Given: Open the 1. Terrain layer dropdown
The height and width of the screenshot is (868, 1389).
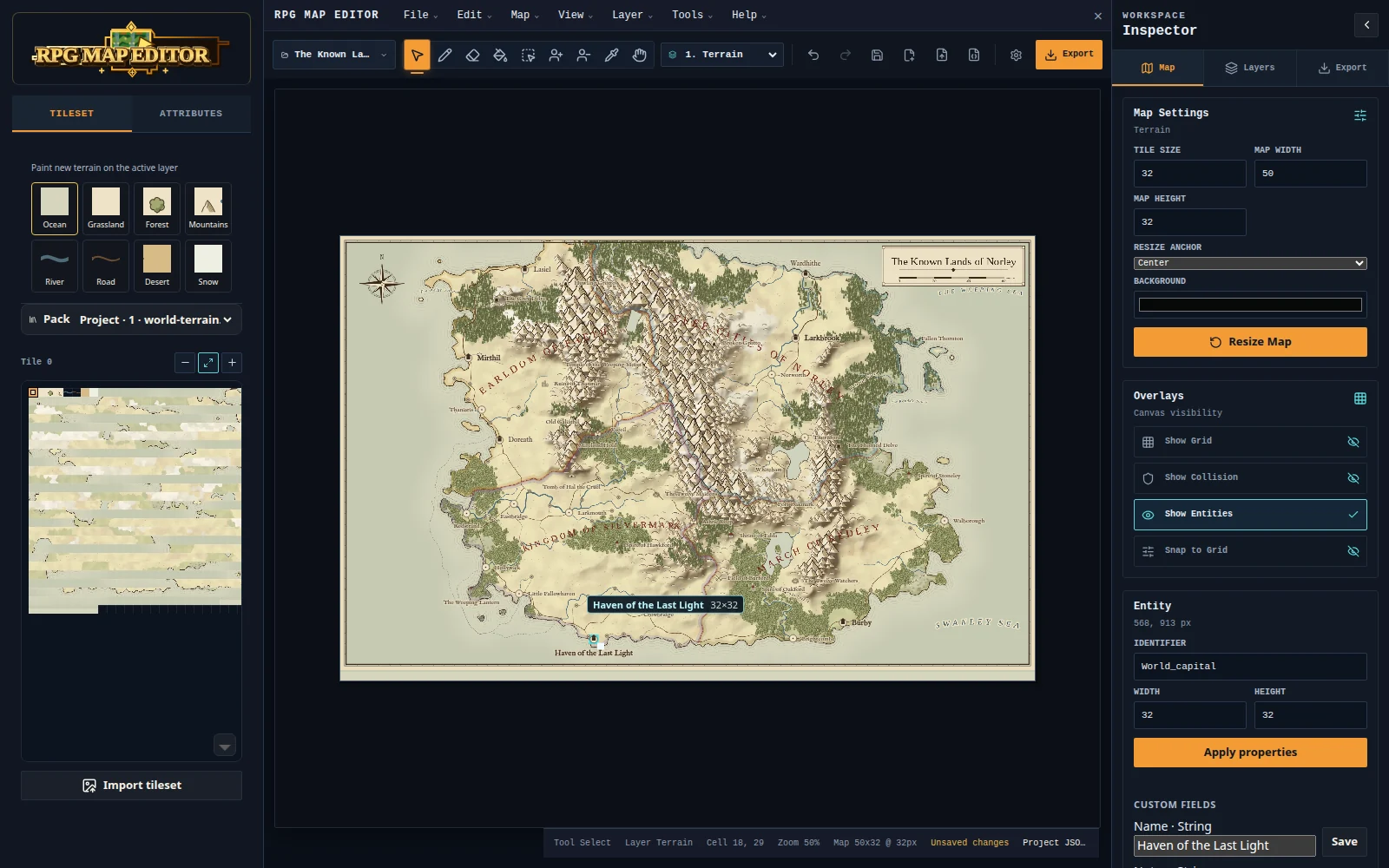Looking at the screenshot, I should (x=722, y=55).
